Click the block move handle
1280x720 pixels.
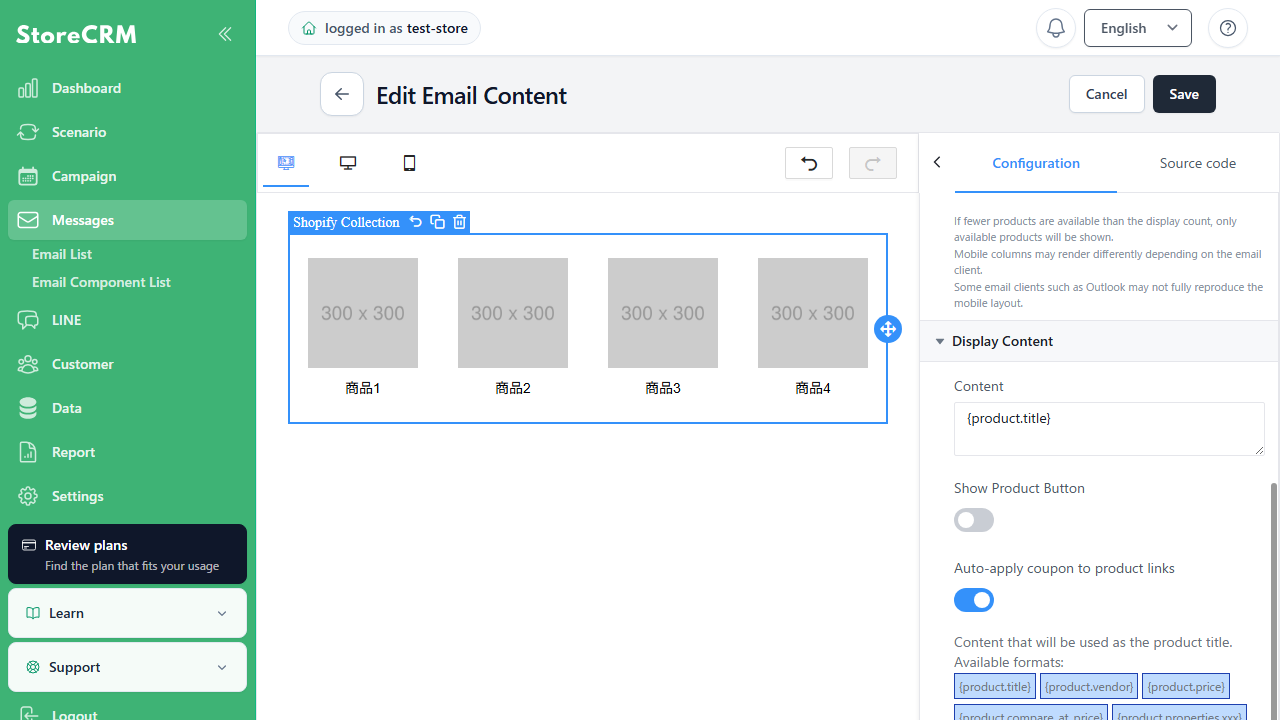point(888,329)
